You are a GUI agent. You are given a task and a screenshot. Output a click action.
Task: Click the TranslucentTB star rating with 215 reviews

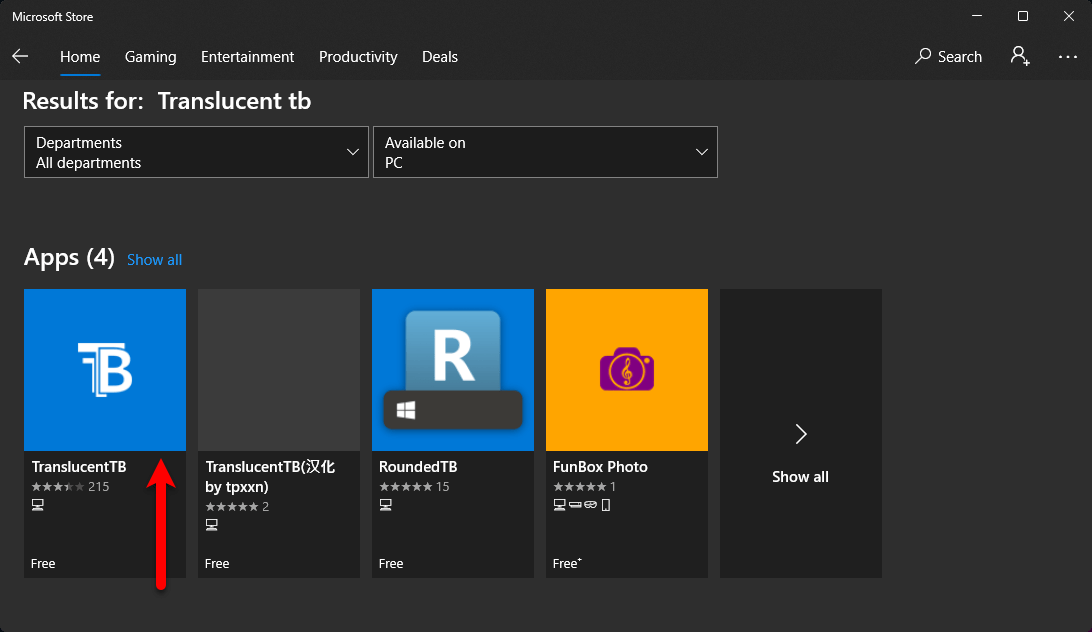pyautogui.click(x=70, y=486)
